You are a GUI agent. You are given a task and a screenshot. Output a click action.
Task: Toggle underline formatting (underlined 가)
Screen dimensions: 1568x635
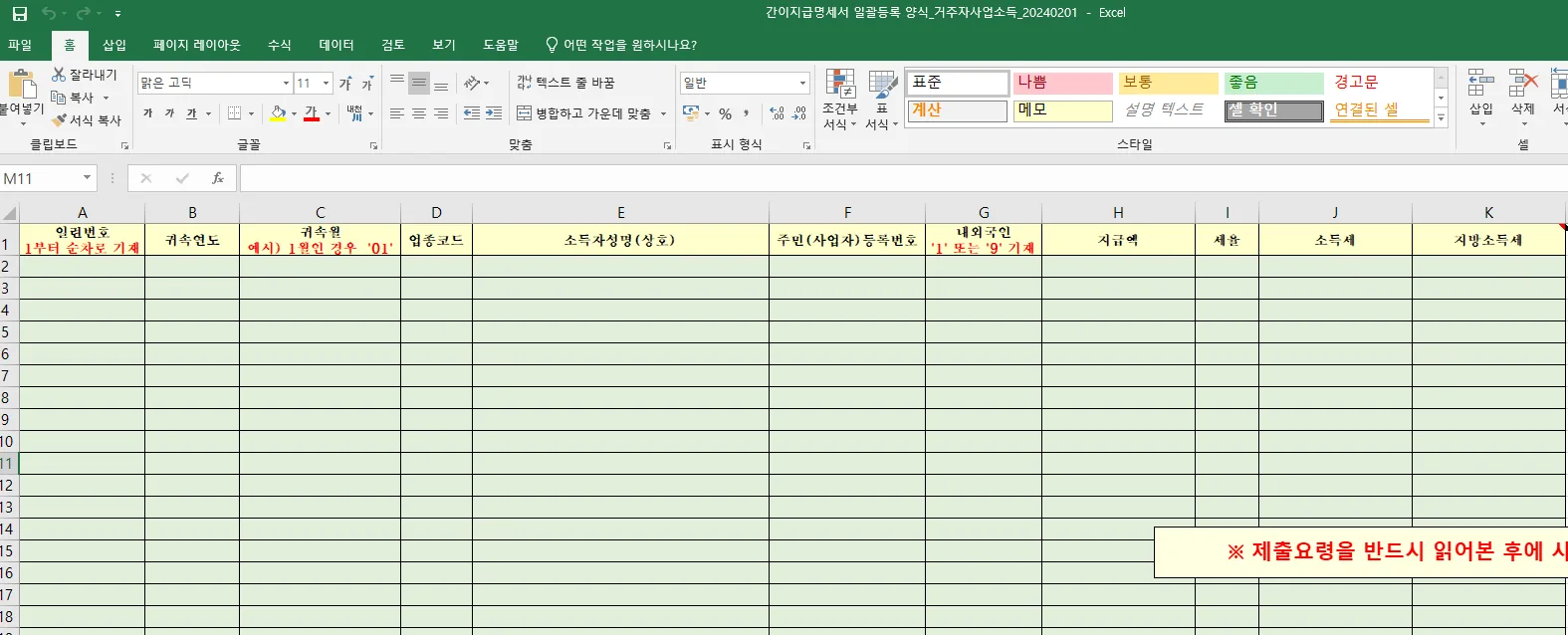[191, 113]
